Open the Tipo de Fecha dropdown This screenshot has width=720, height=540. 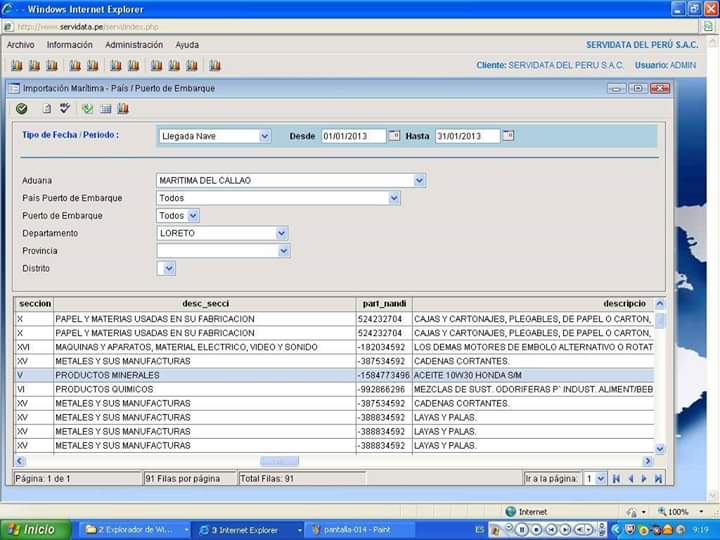[265, 136]
